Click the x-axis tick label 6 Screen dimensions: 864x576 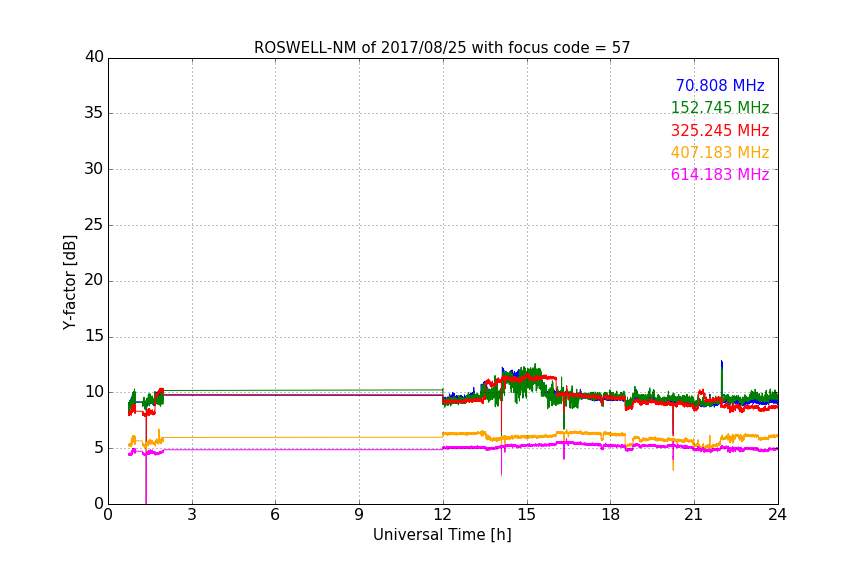pos(276,515)
